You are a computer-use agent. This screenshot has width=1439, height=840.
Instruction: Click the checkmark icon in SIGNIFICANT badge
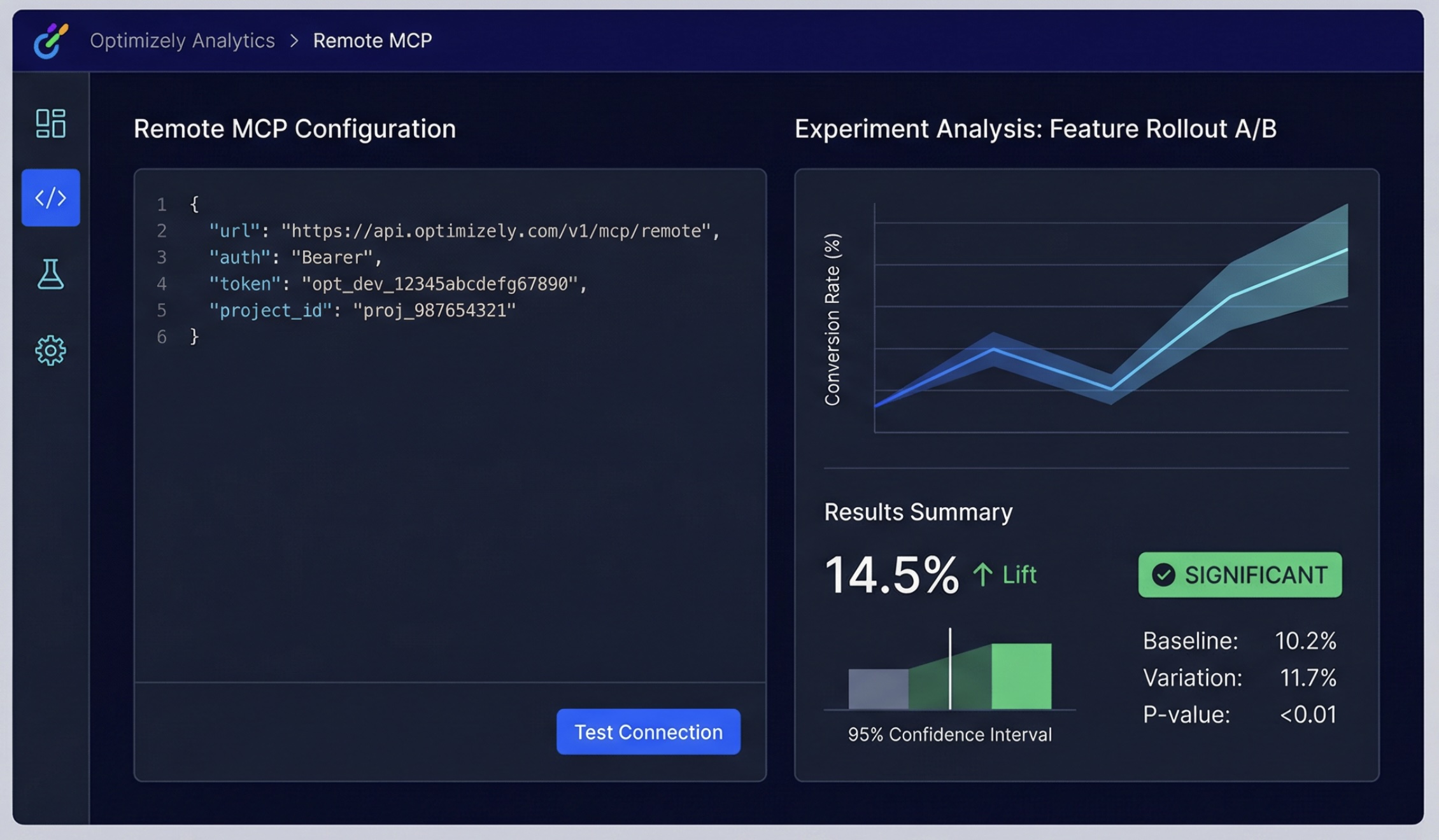1163,575
